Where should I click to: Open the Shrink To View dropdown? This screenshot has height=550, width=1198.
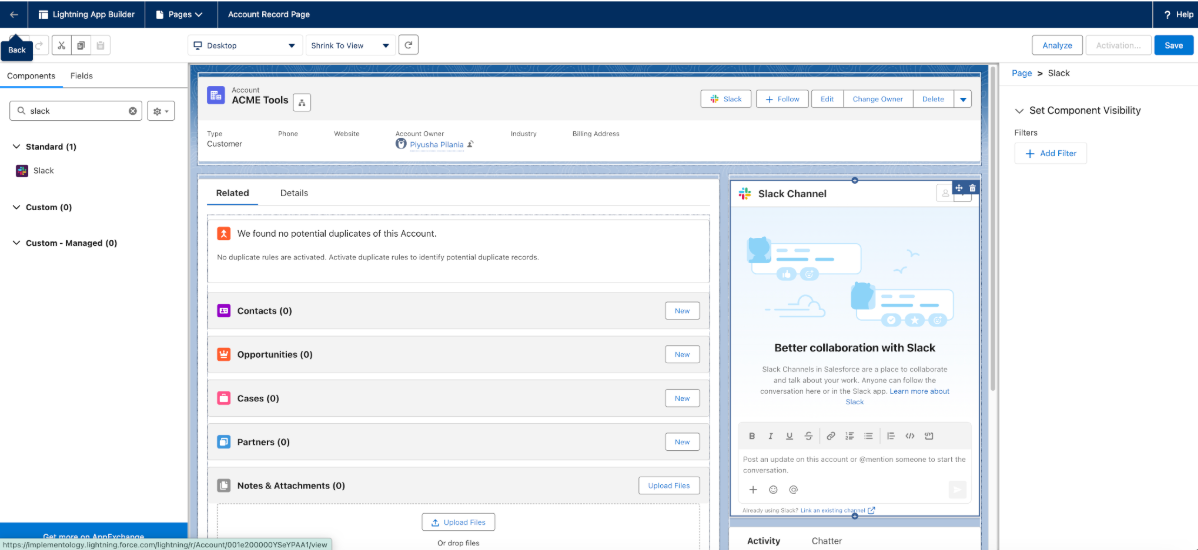click(x=350, y=45)
